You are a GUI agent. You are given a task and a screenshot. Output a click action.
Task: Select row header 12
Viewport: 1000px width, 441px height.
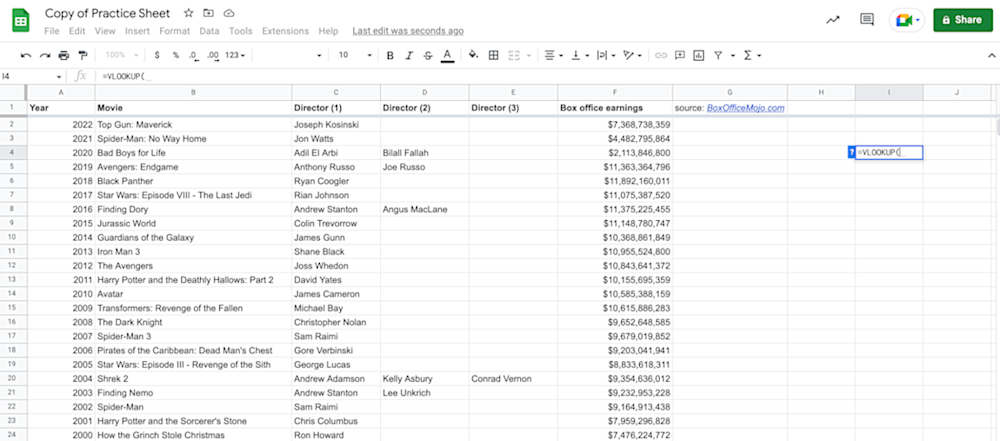click(x=13, y=265)
